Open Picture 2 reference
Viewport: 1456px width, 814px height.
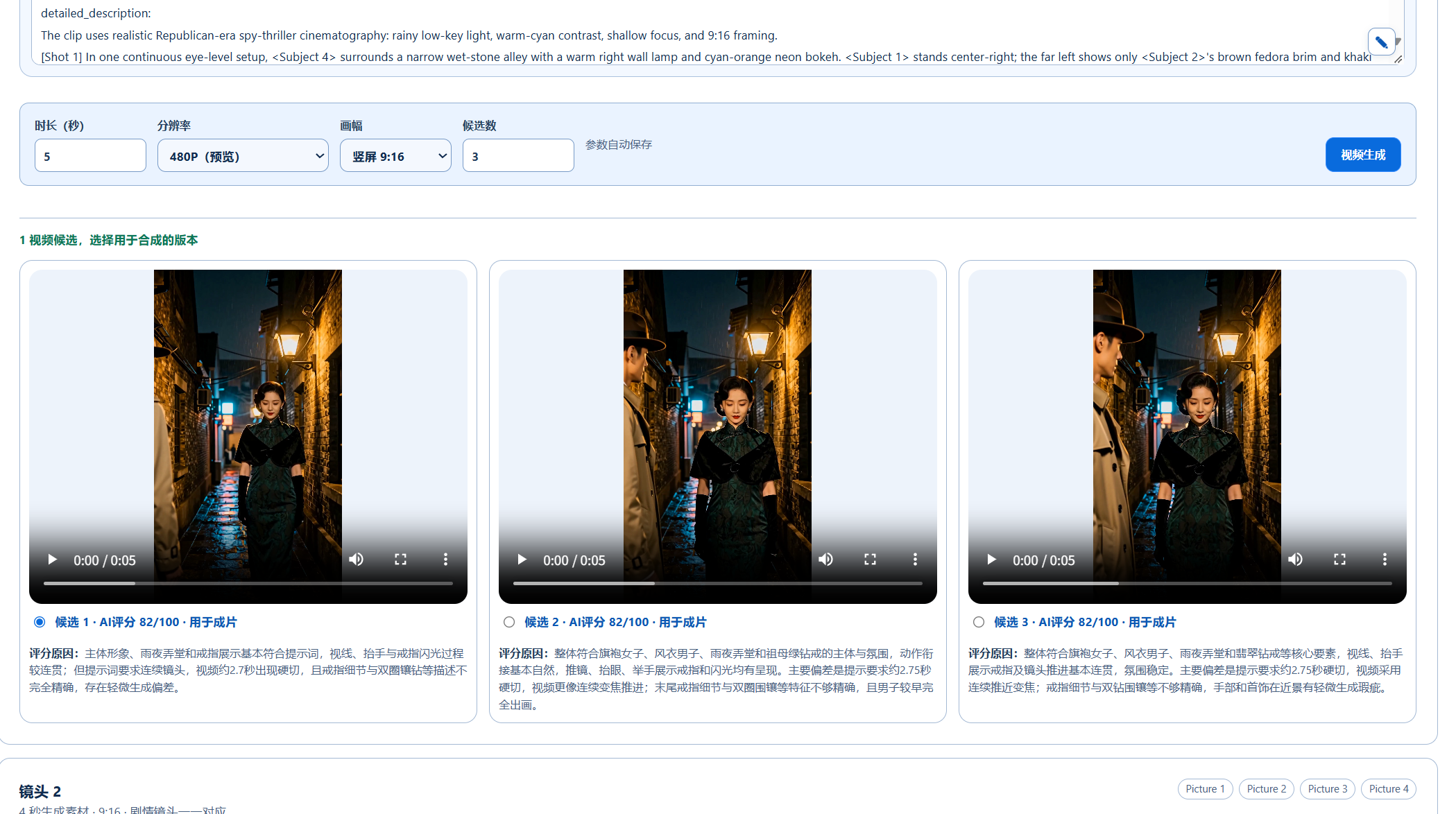click(1266, 789)
